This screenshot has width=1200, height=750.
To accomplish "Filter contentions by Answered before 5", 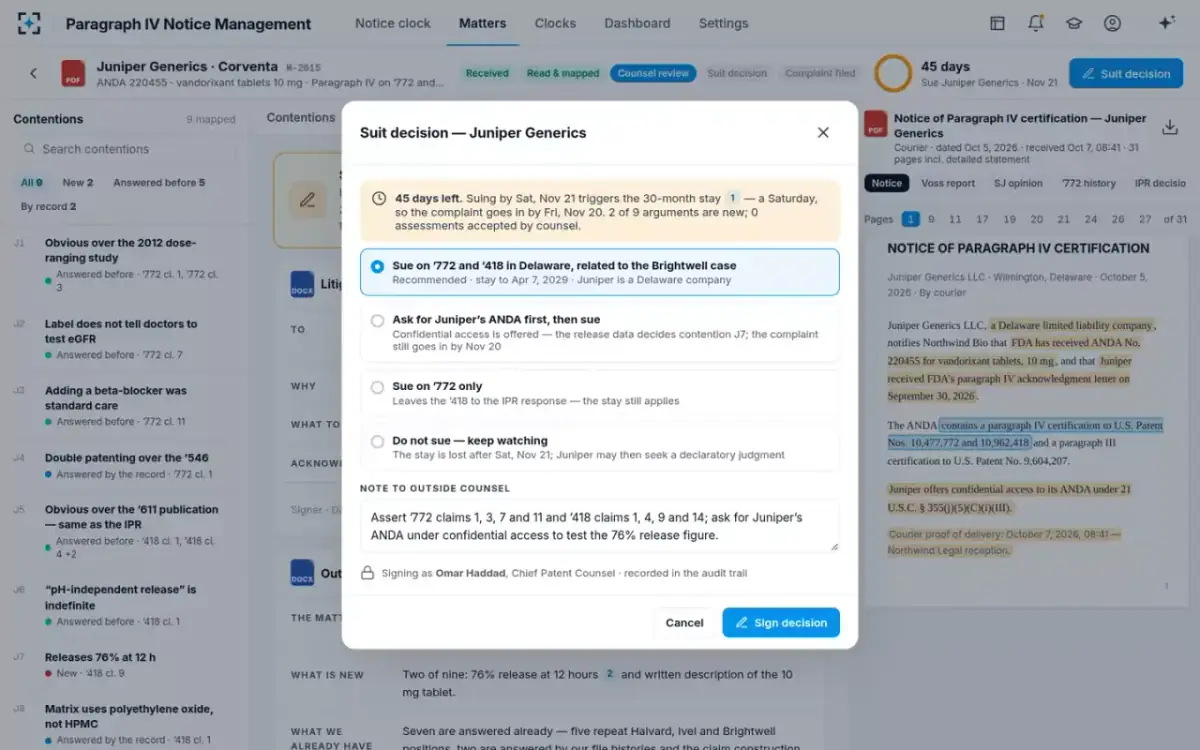I will 159,183.
